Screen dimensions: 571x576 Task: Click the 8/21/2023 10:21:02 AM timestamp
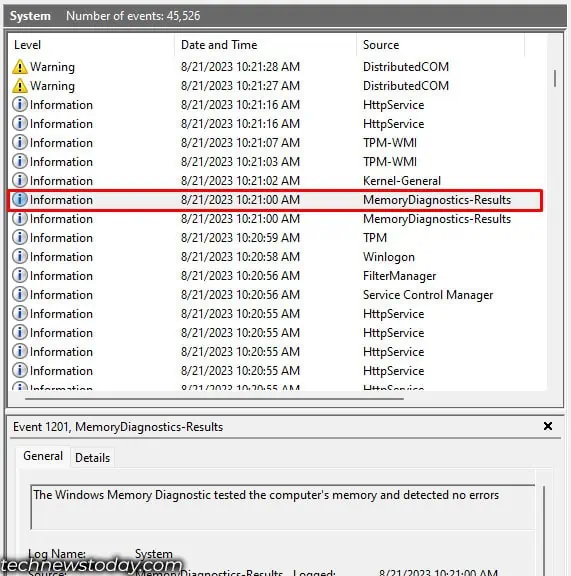click(x=240, y=181)
